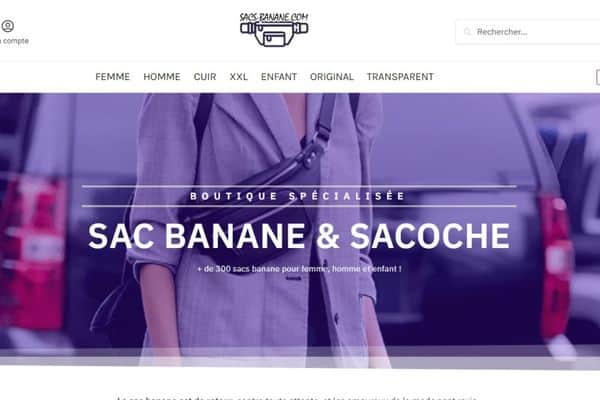Click the '+ de 300 sacs banane' subtitle

(x=299, y=269)
